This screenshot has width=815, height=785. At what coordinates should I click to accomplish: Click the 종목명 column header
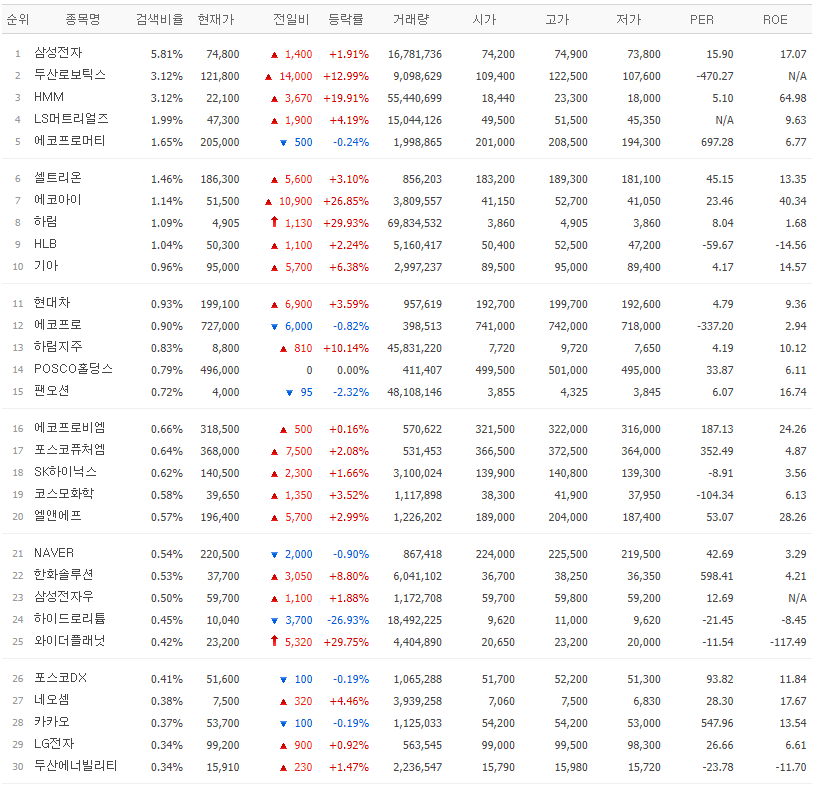83,20
